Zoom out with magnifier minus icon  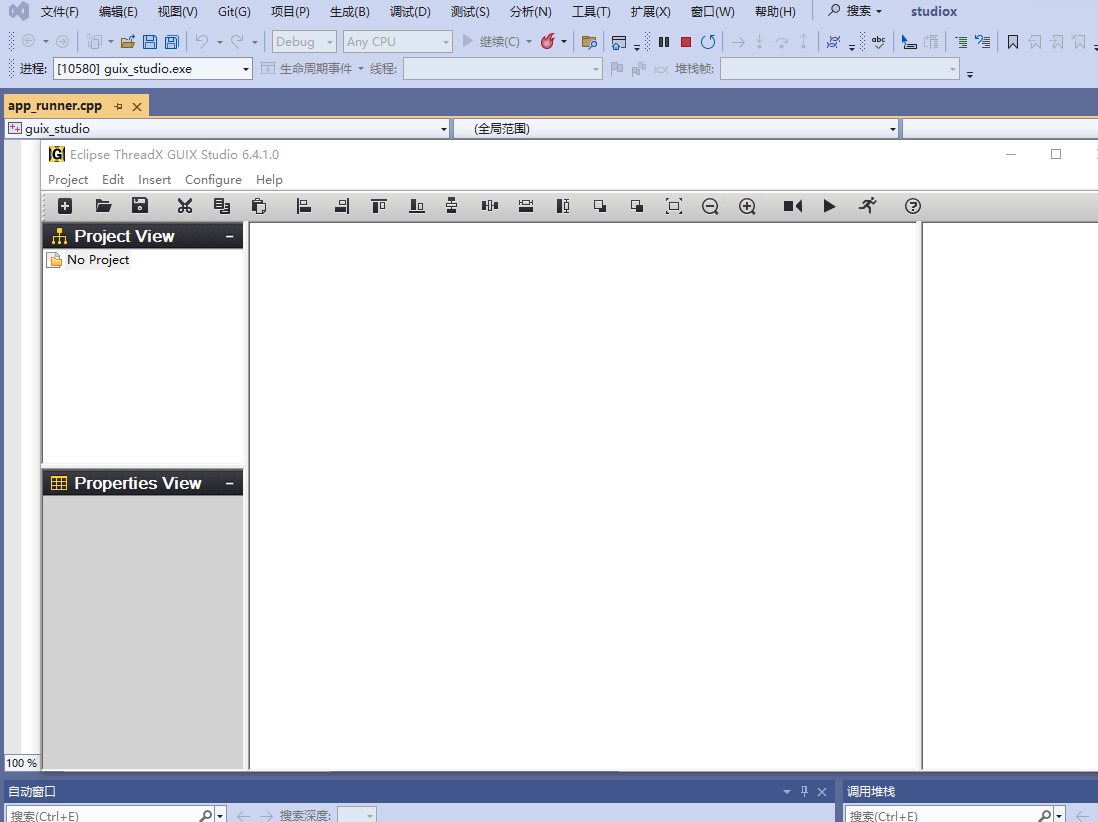tap(710, 206)
